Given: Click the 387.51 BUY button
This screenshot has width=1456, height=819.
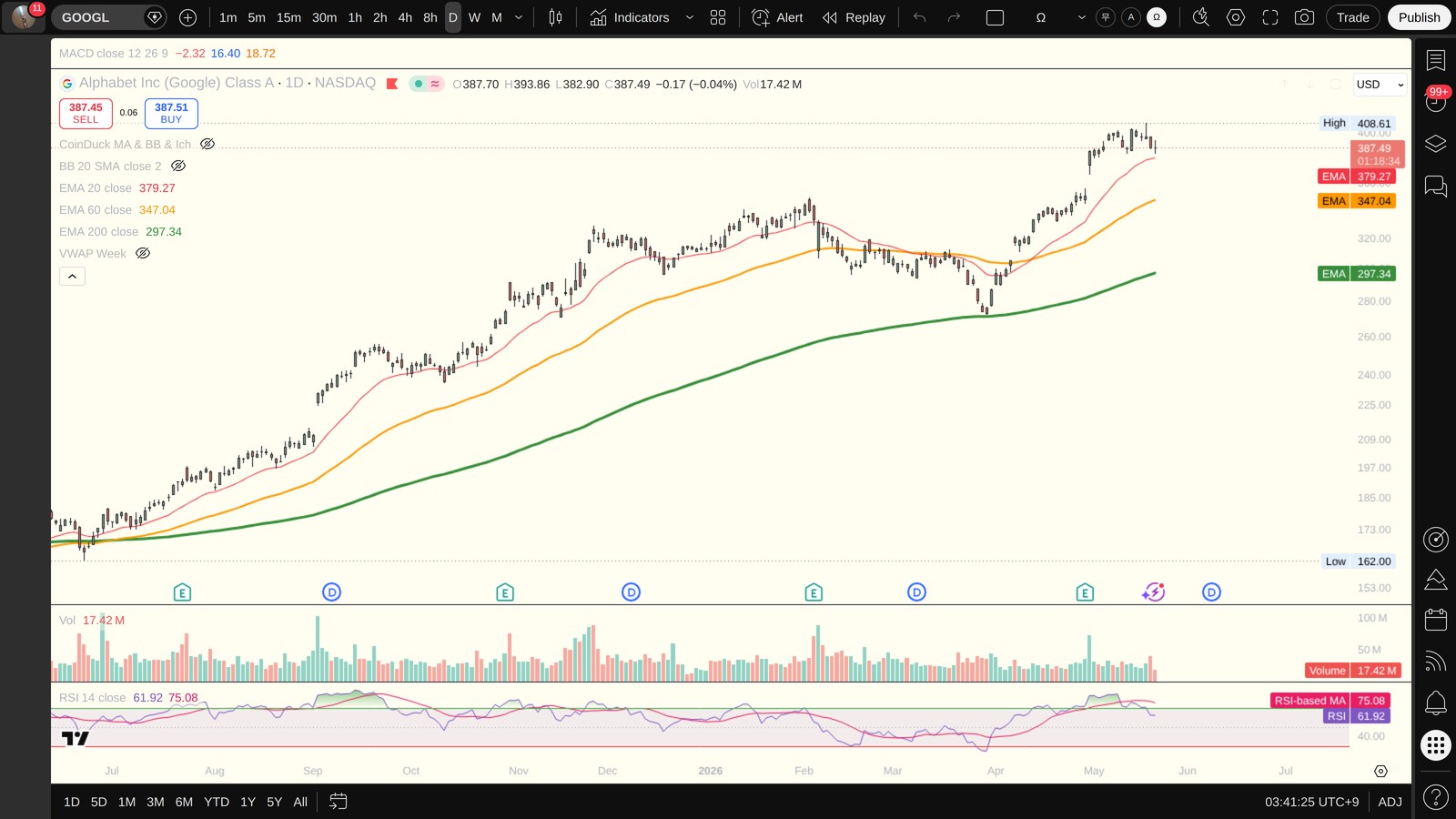Looking at the screenshot, I should coord(171,113).
